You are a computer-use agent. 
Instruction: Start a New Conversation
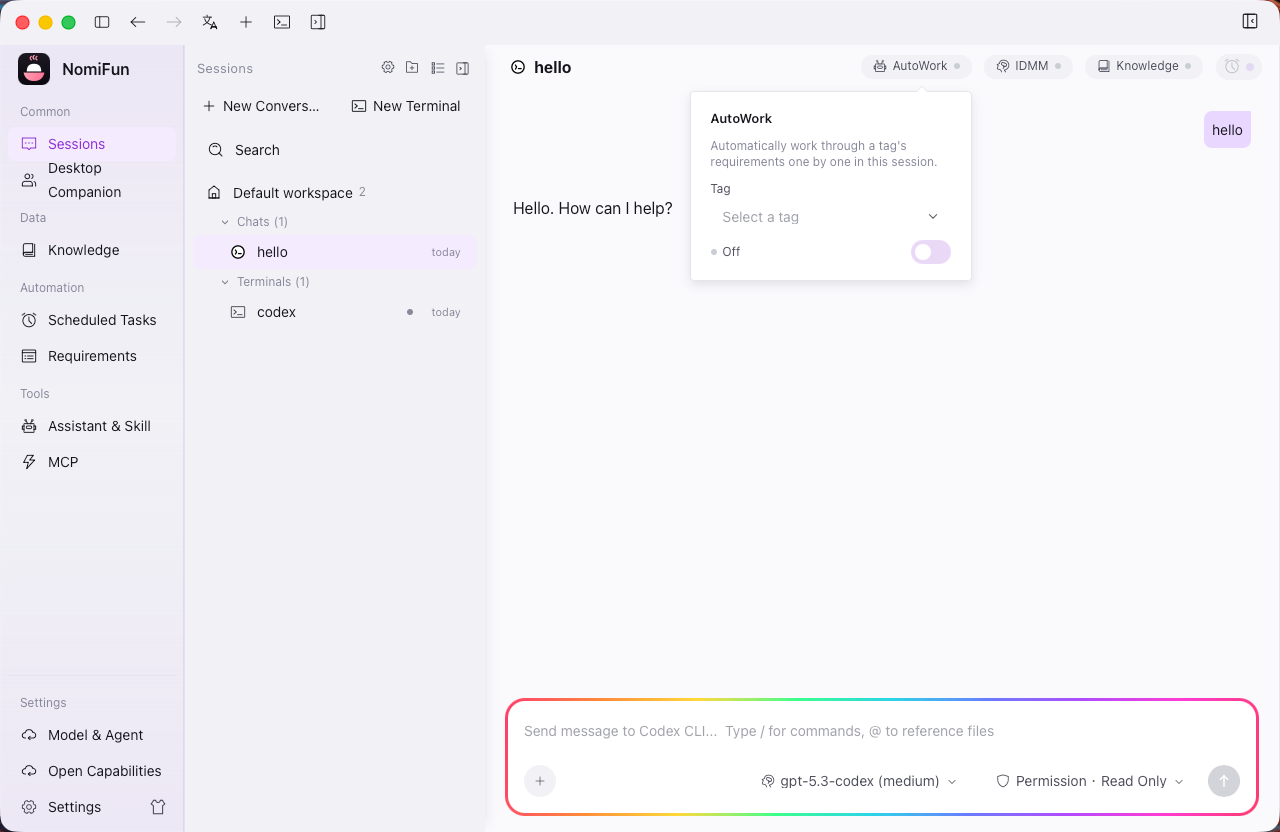tap(262, 106)
